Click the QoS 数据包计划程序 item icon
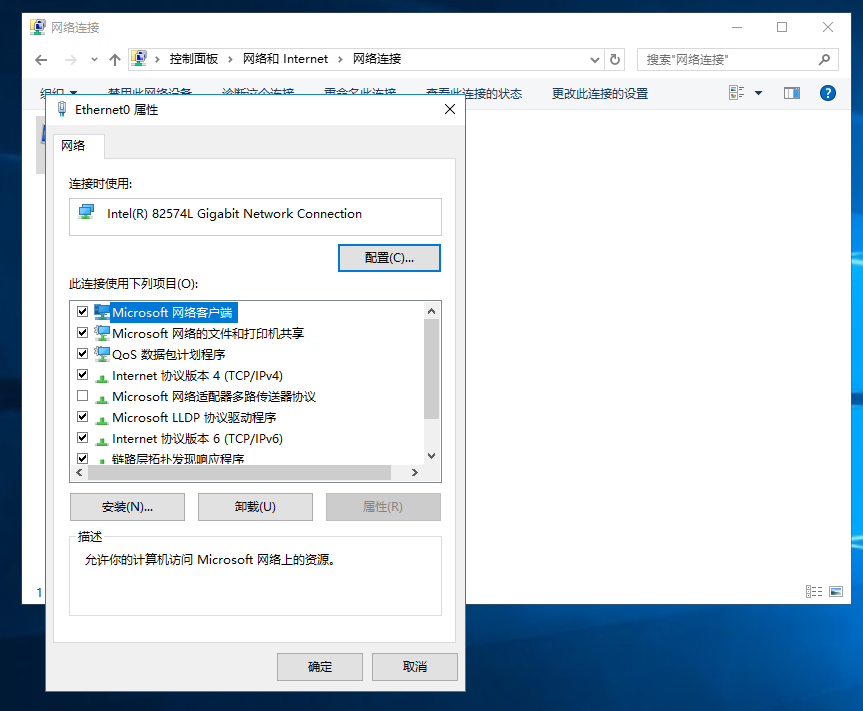Image resolution: width=863 pixels, height=711 pixels. (x=102, y=354)
